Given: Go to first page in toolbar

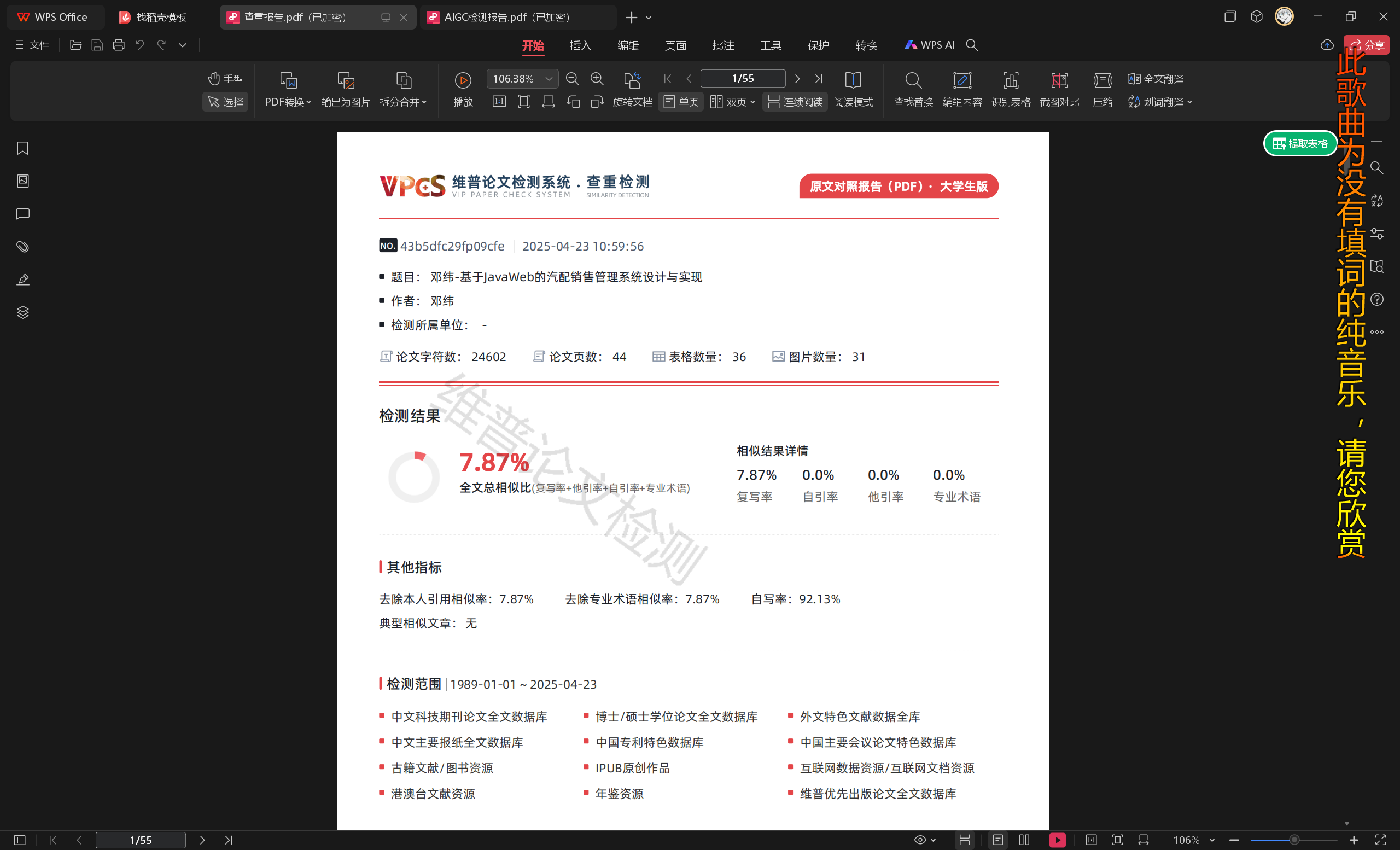Looking at the screenshot, I should pyautogui.click(x=668, y=78).
